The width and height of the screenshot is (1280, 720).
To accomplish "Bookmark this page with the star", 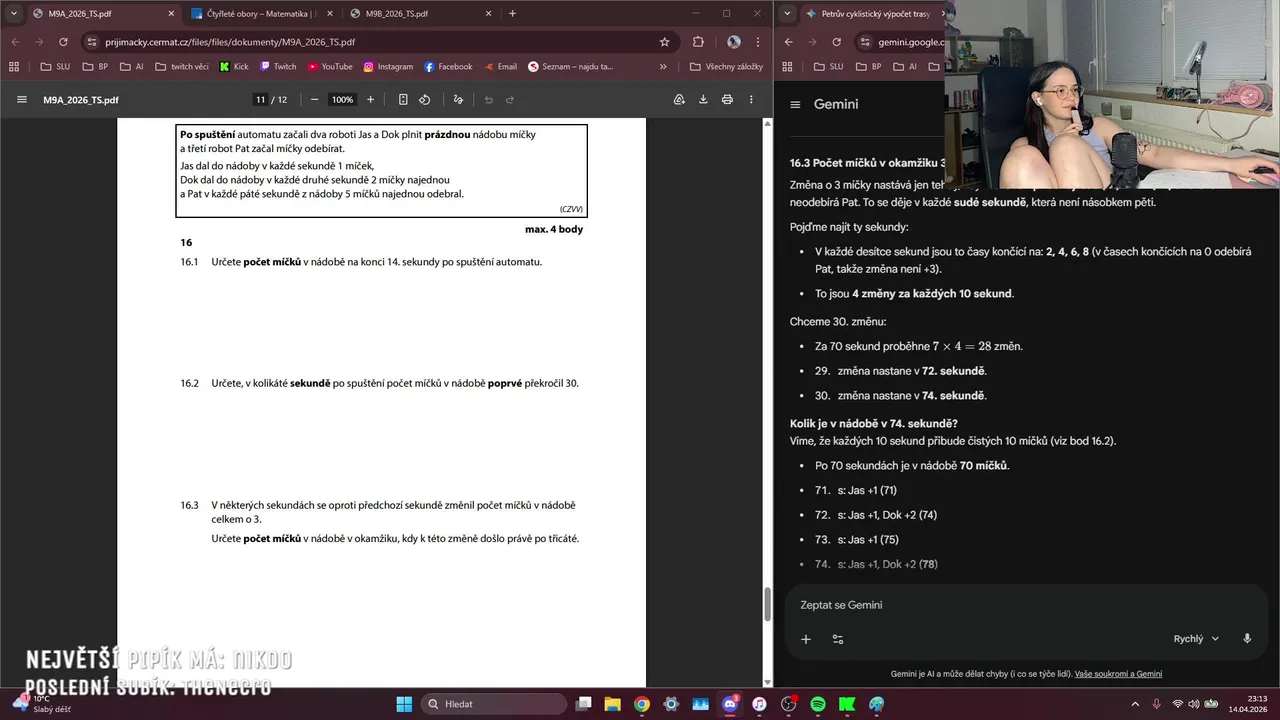I will coord(664,42).
